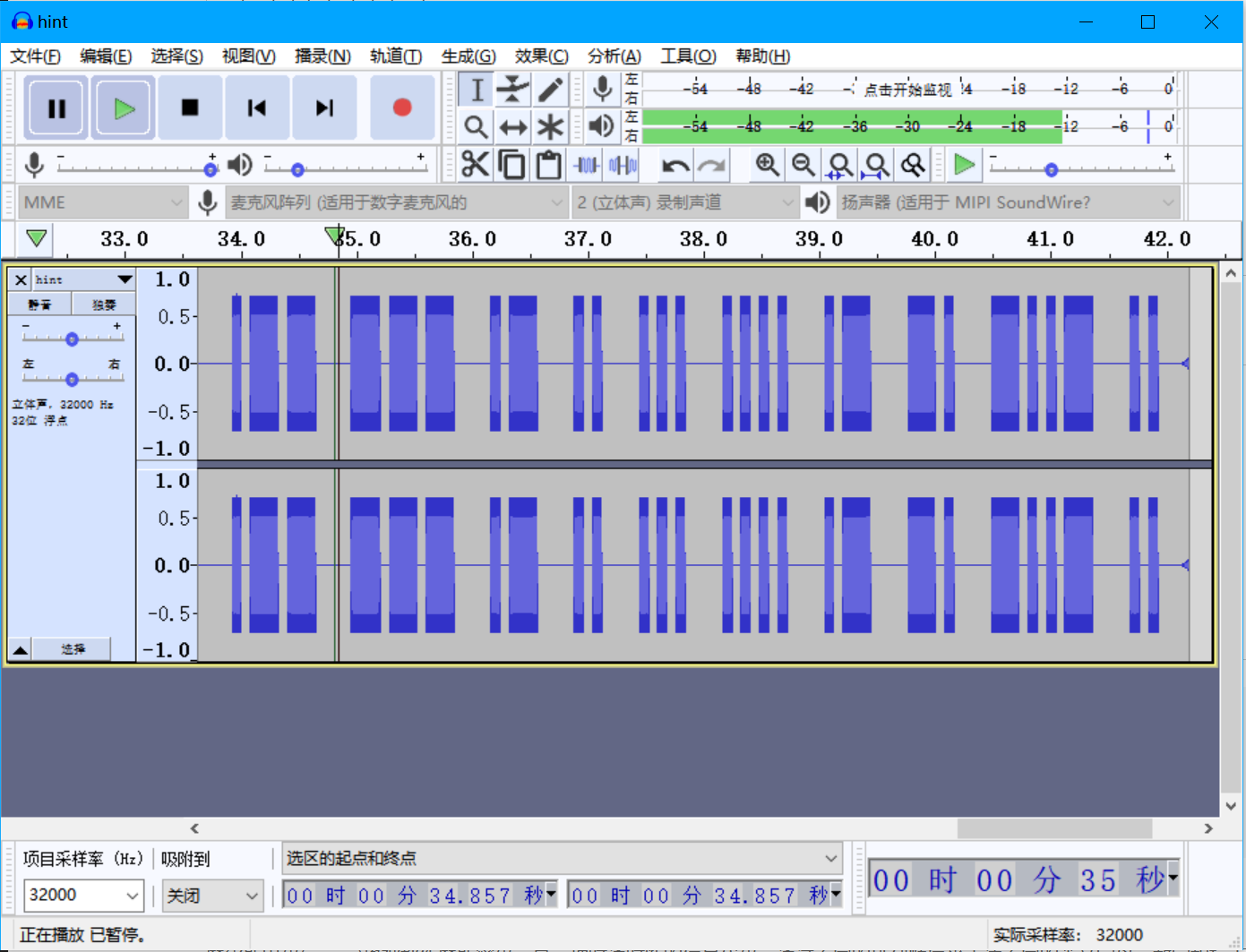Open the Snap-To dropdown
Viewport: 1246px width, 952px height.
tap(212, 895)
